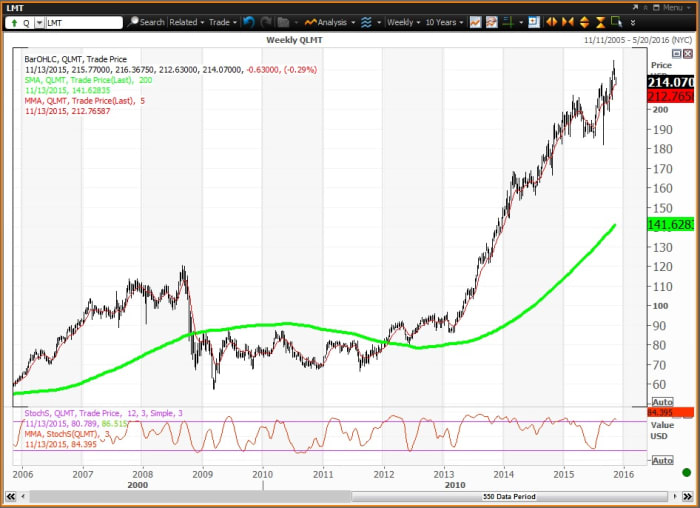Click the Search magnifier button
The height and width of the screenshot is (508, 700).
coord(146,22)
